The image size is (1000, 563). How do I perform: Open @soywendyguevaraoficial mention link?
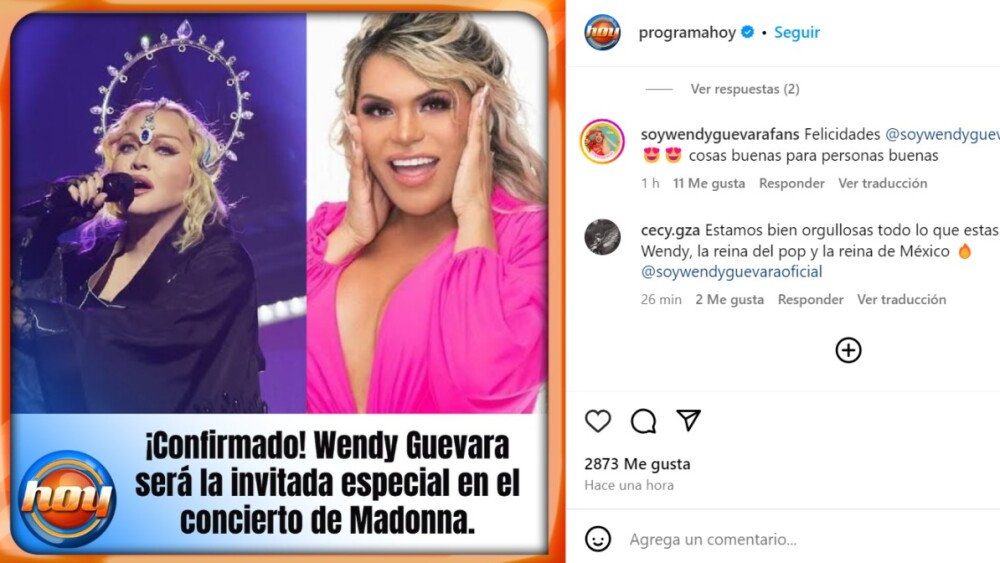tap(732, 272)
